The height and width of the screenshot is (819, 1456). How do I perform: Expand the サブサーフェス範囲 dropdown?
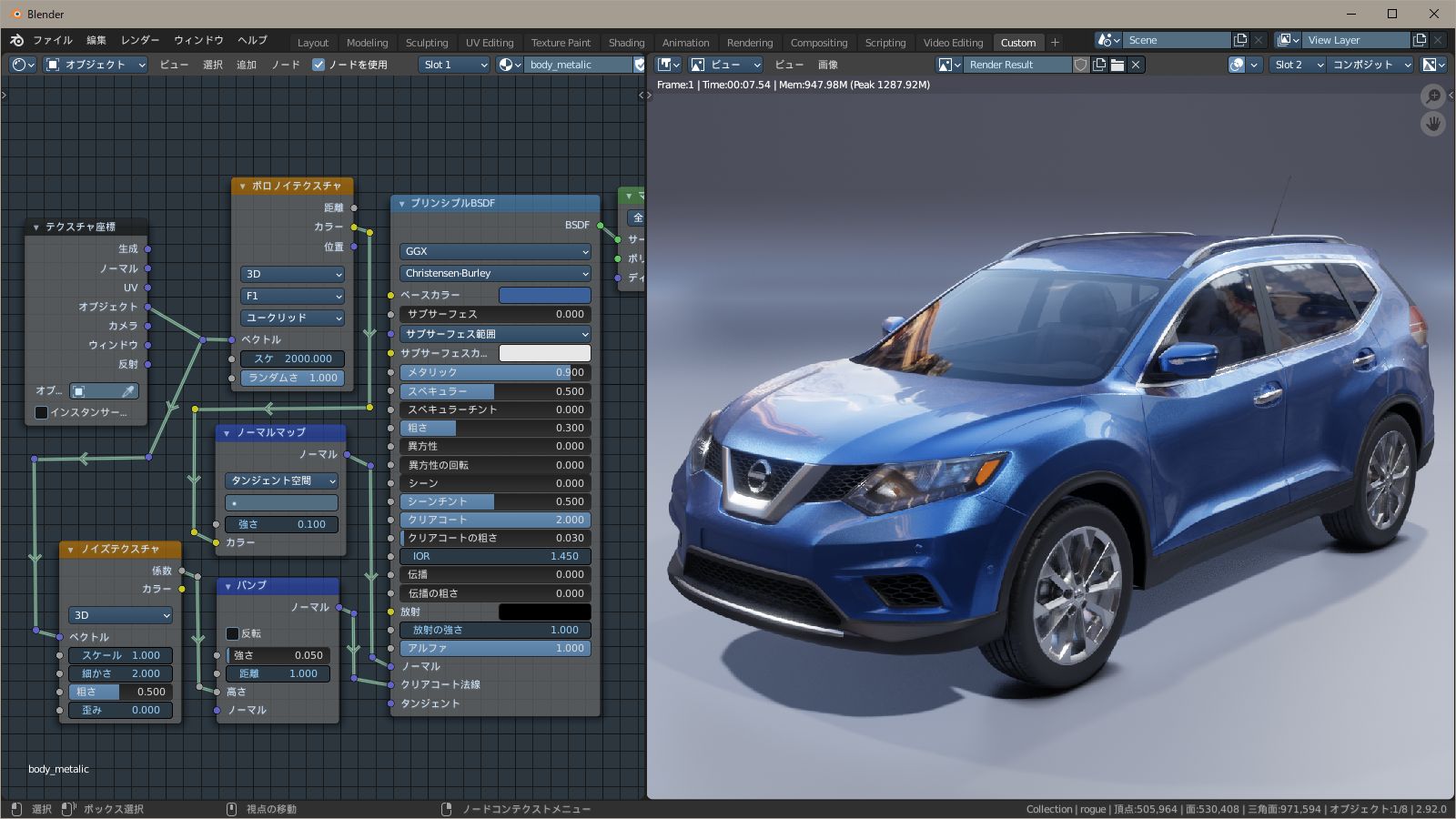click(x=495, y=334)
